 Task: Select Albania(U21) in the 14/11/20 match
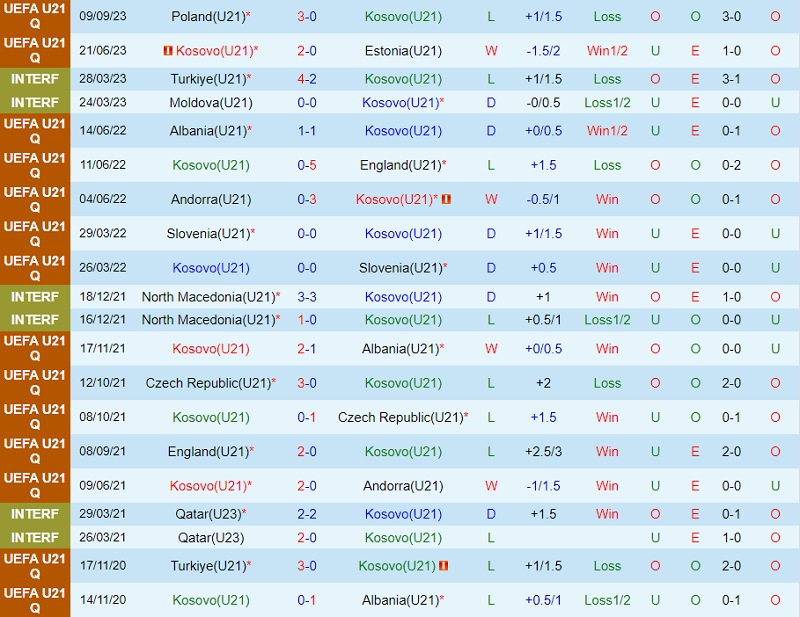(400, 600)
